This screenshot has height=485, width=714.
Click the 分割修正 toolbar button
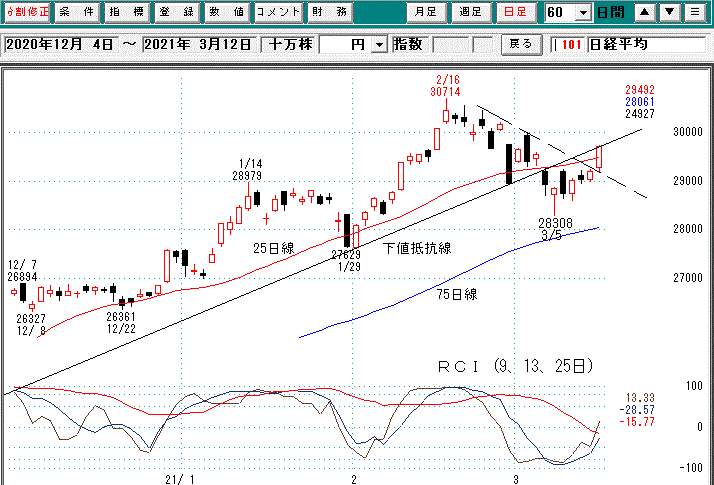(x=25, y=13)
